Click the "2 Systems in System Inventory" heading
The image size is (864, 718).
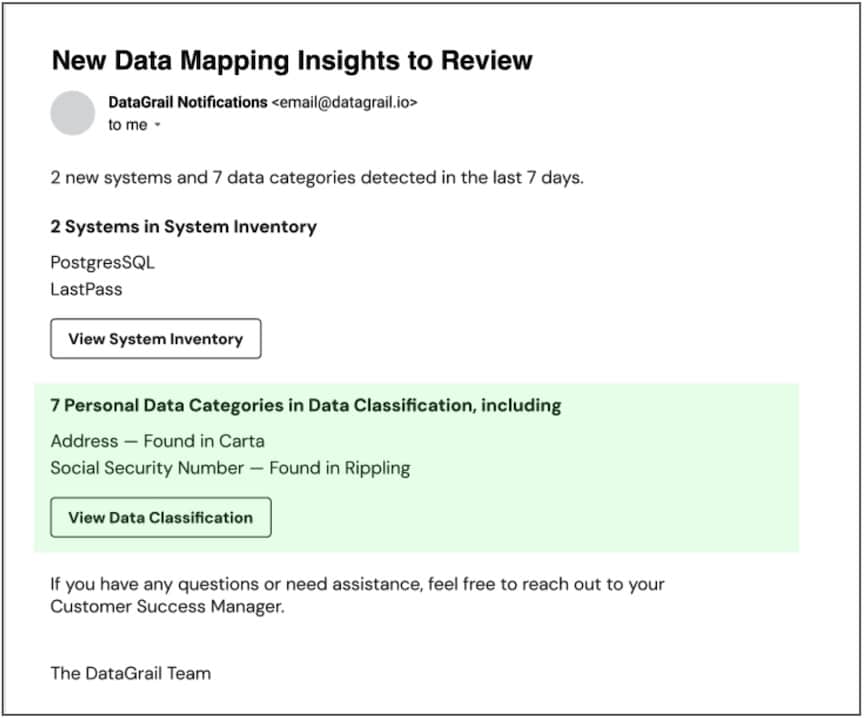click(x=183, y=227)
